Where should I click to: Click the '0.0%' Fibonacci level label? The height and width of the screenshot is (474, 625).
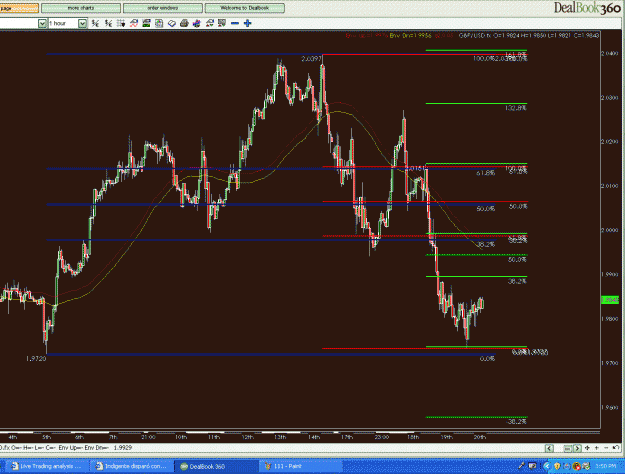[487, 359]
